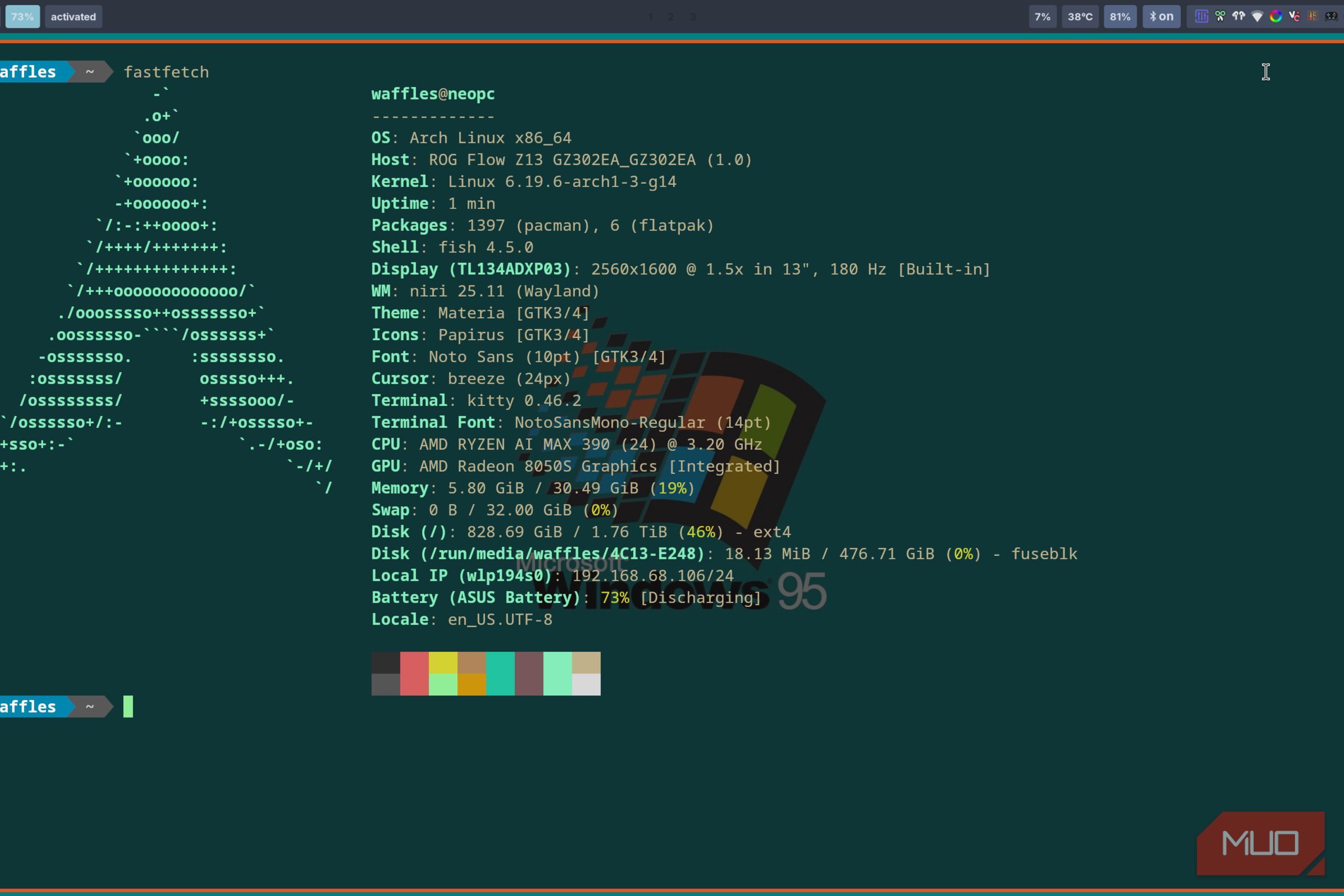Open the game controller tray icon
Image resolution: width=1344 pixels, height=896 pixels.
pyautogui.click(x=1331, y=17)
